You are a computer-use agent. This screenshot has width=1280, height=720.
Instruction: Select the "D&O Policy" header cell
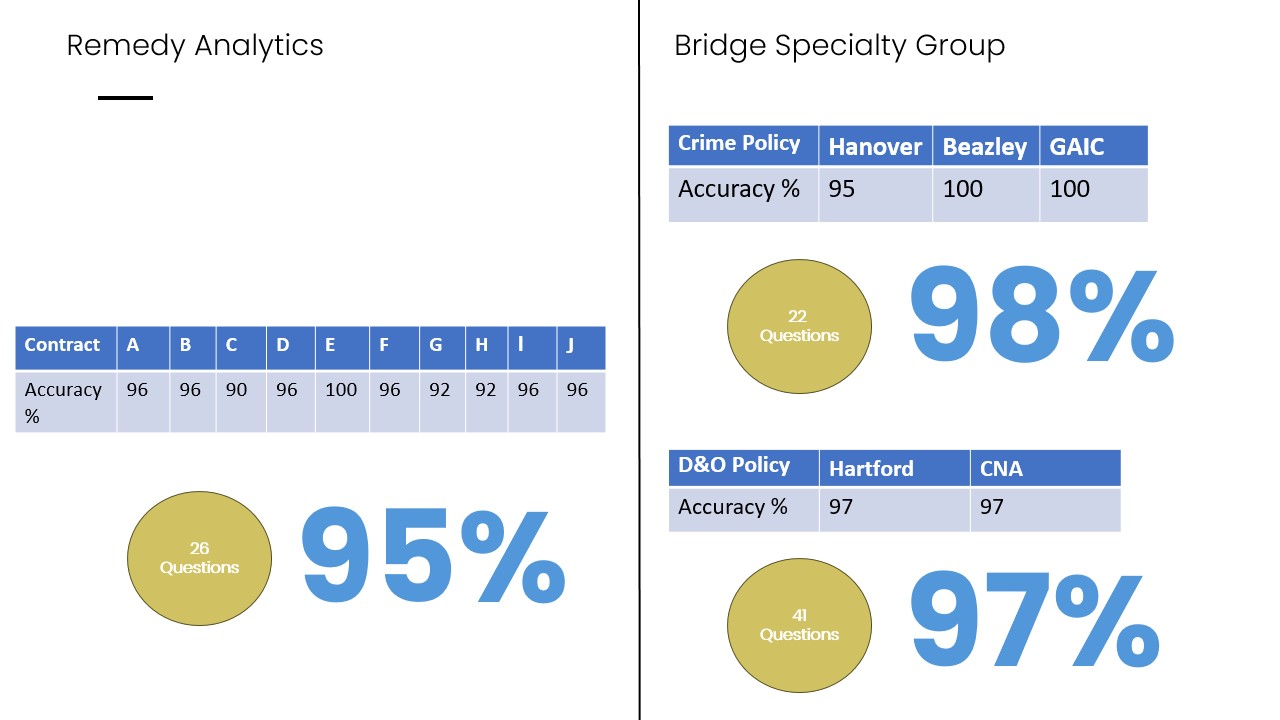click(742, 466)
